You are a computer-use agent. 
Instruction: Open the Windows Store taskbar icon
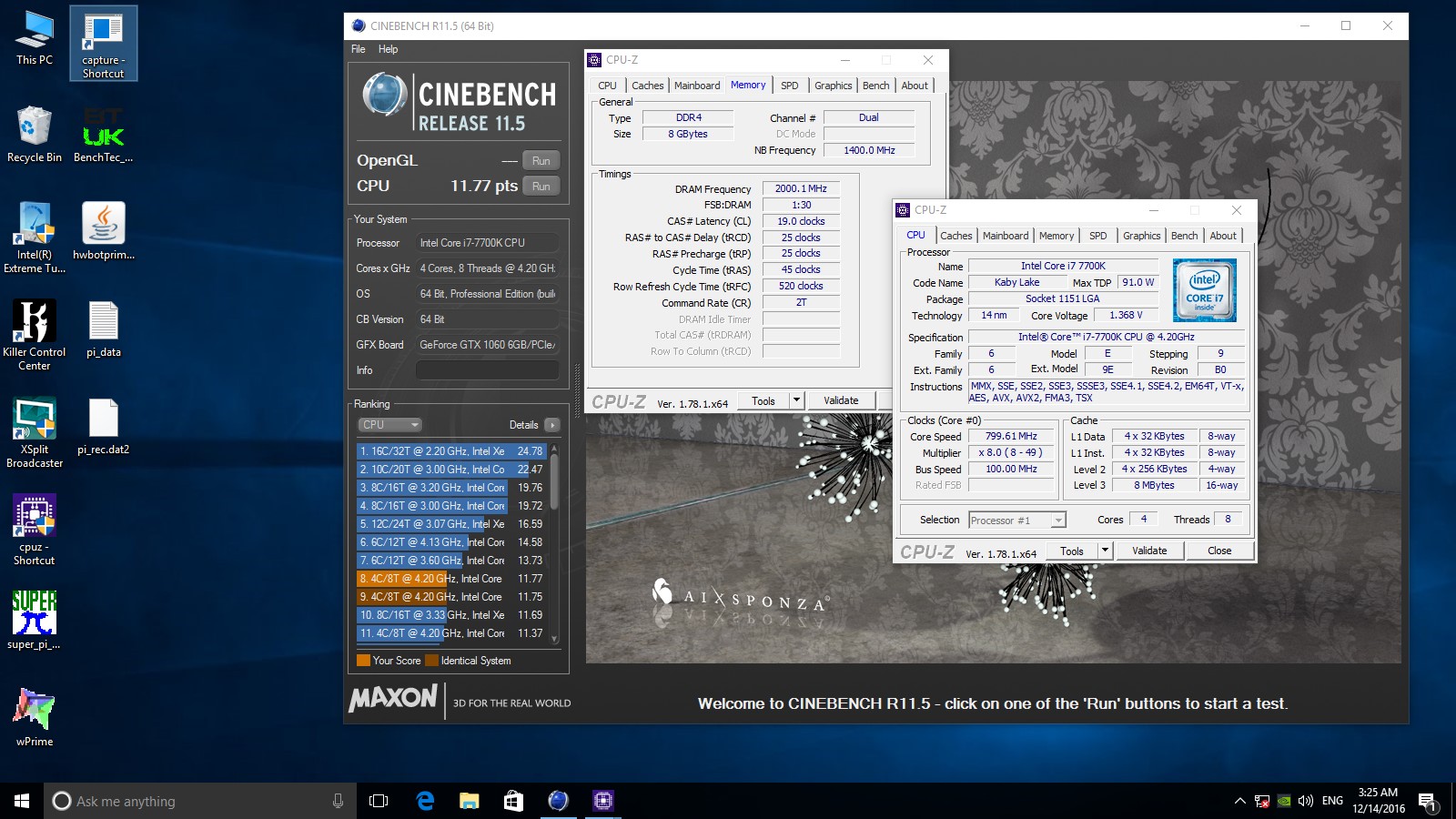click(x=514, y=801)
